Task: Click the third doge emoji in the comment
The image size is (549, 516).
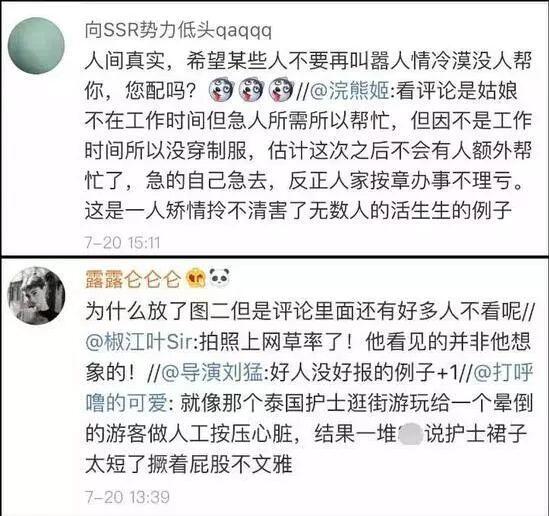Action: (281, 90)
